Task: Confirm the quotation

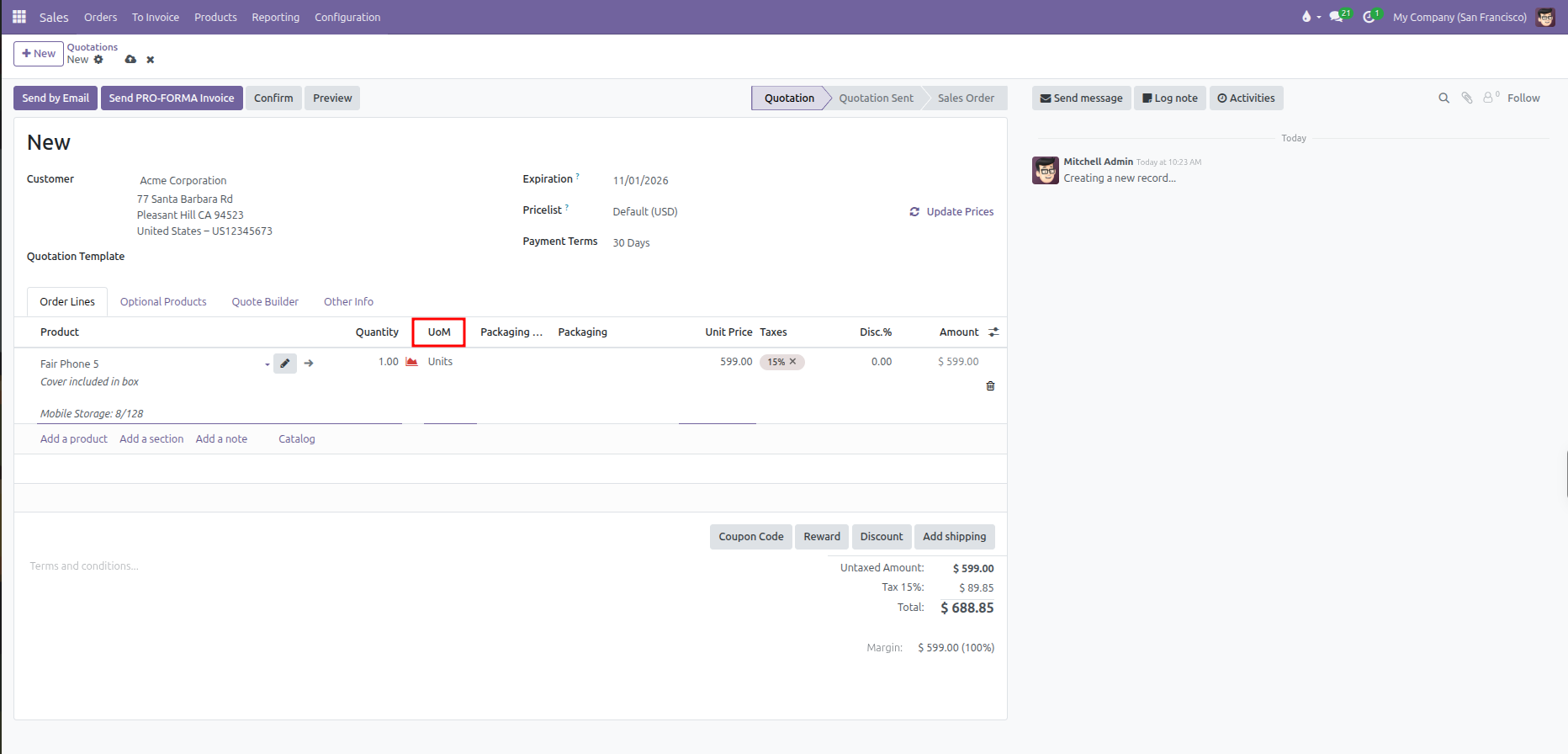Action: coord(273,98)
